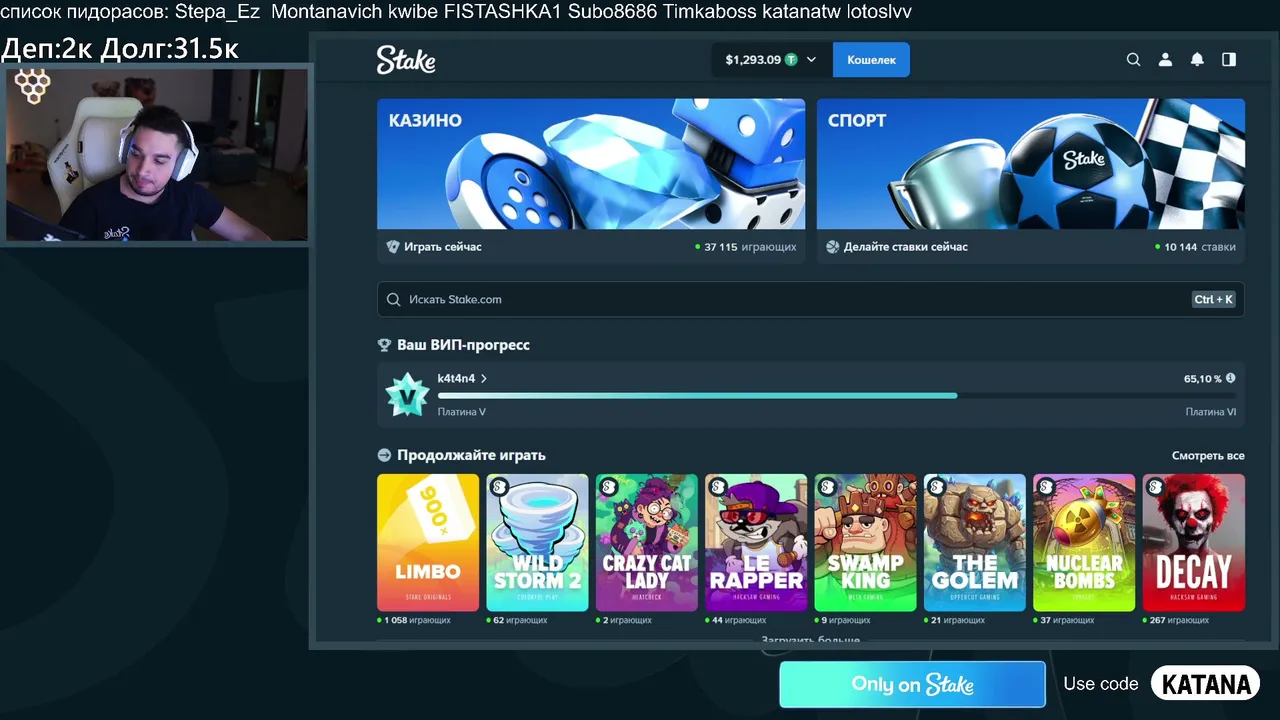Click the Stake logo in the header
Image resolution: width=1280 pixels, height=720 pixels.
[x=406, y=60]
